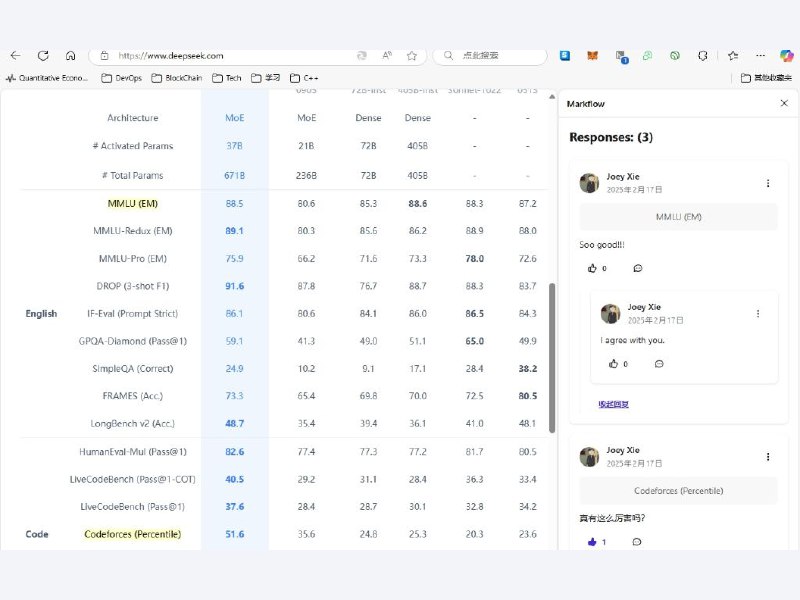The height and width of the screenshot is (600, 800).
Task: Like the 'I agree with you.' reply
Action: click(613, 364)
